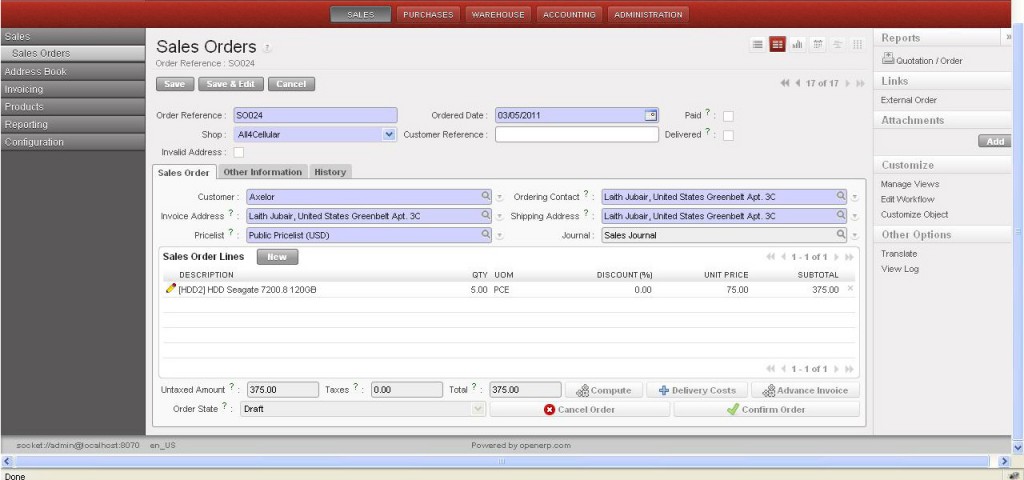
Task: Click the Delivery Costs button
Action: pyautogui.click(x=697, y=390)
